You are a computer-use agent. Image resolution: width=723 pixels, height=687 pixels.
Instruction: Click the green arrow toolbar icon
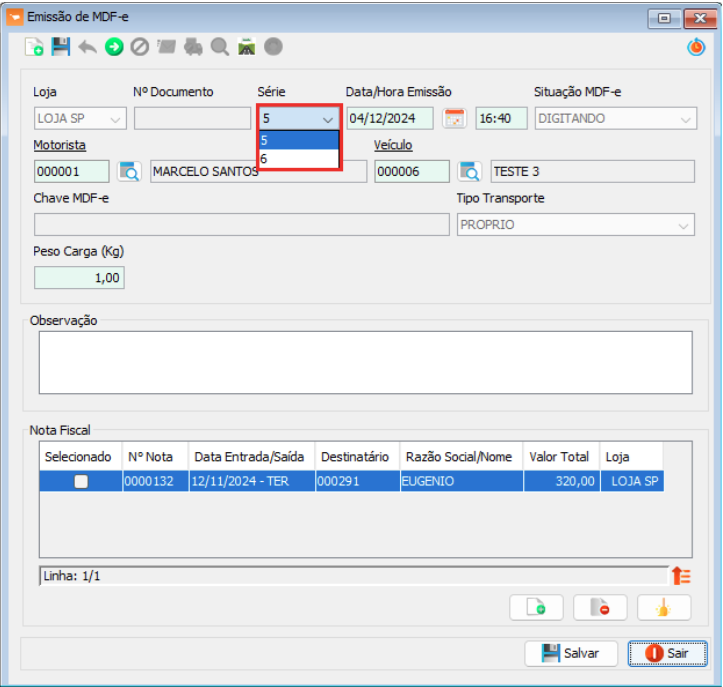pyautogui.click(x=114, y=47)
